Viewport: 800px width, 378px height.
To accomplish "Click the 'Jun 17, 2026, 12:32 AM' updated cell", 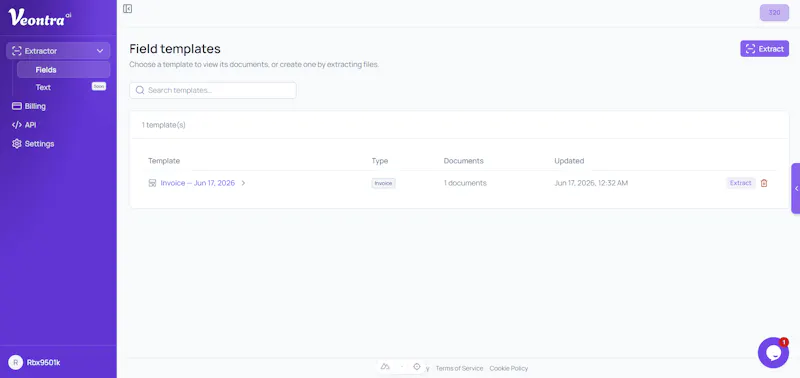I will coord(591,183).
